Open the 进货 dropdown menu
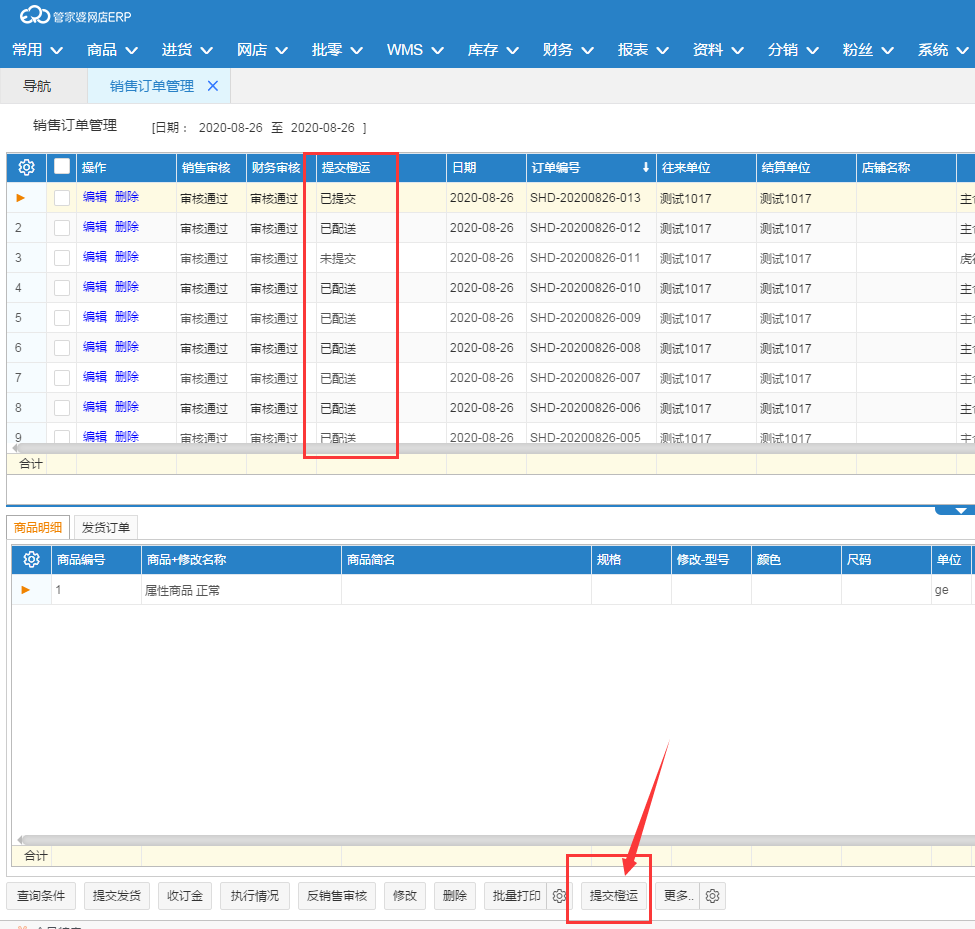 pos(187,50)
